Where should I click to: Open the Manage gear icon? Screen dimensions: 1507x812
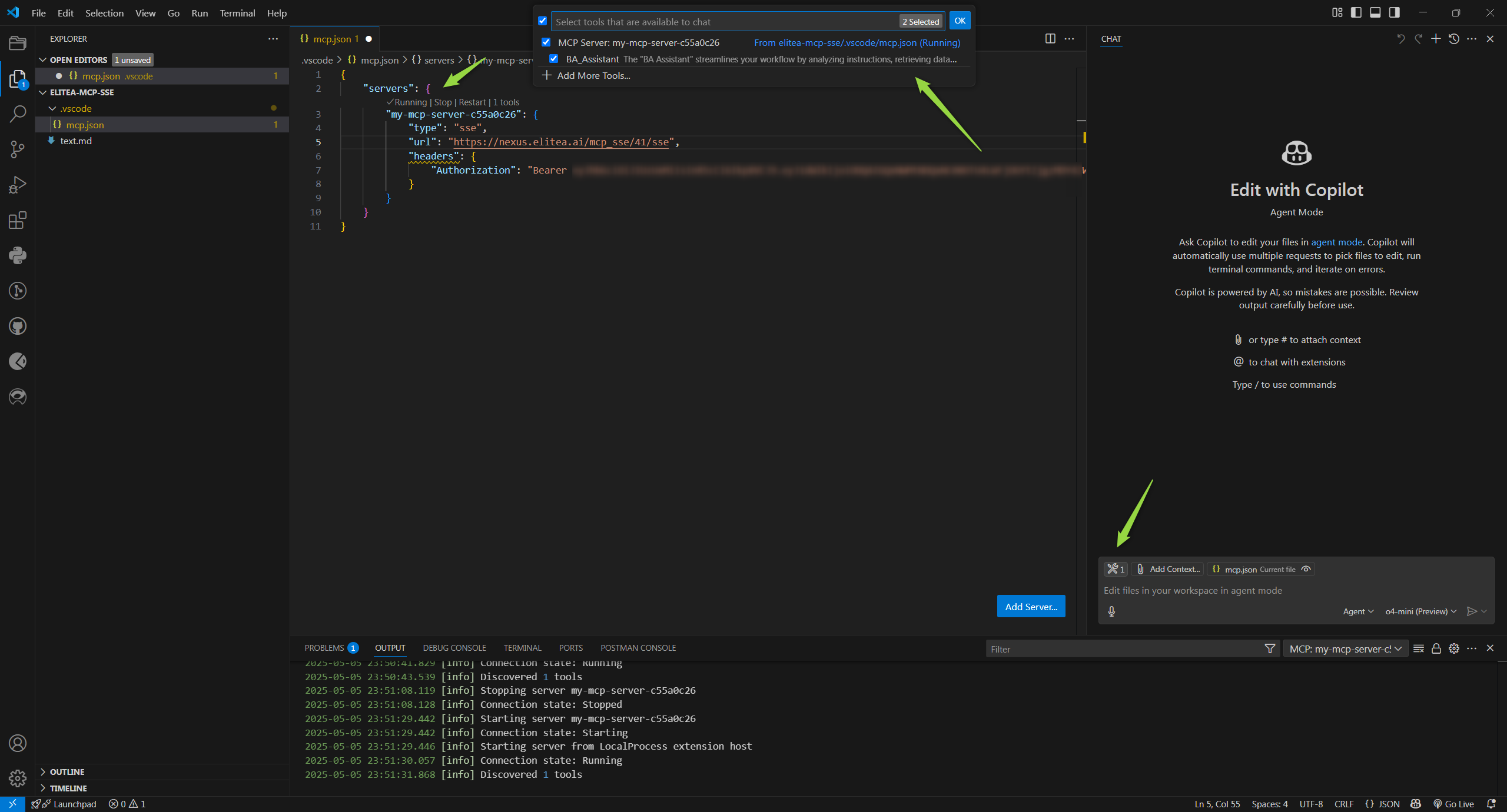point(18,778)
